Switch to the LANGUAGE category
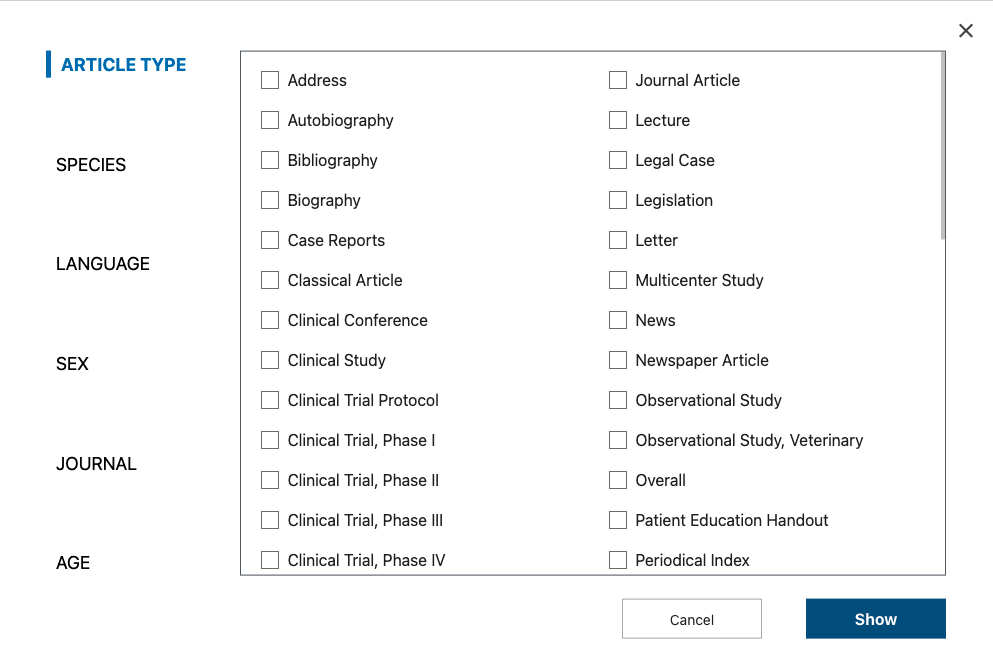Screen dimensions: 993x658 [x=103, y=263]
